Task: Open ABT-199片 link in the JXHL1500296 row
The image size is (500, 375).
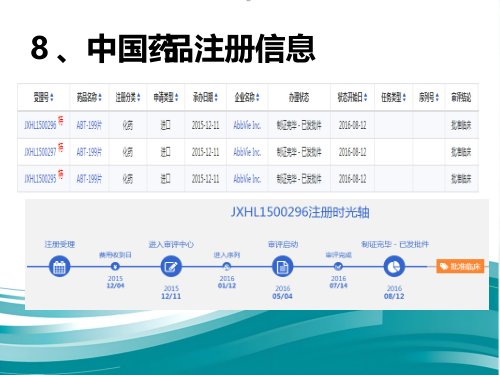Action: 89,125
